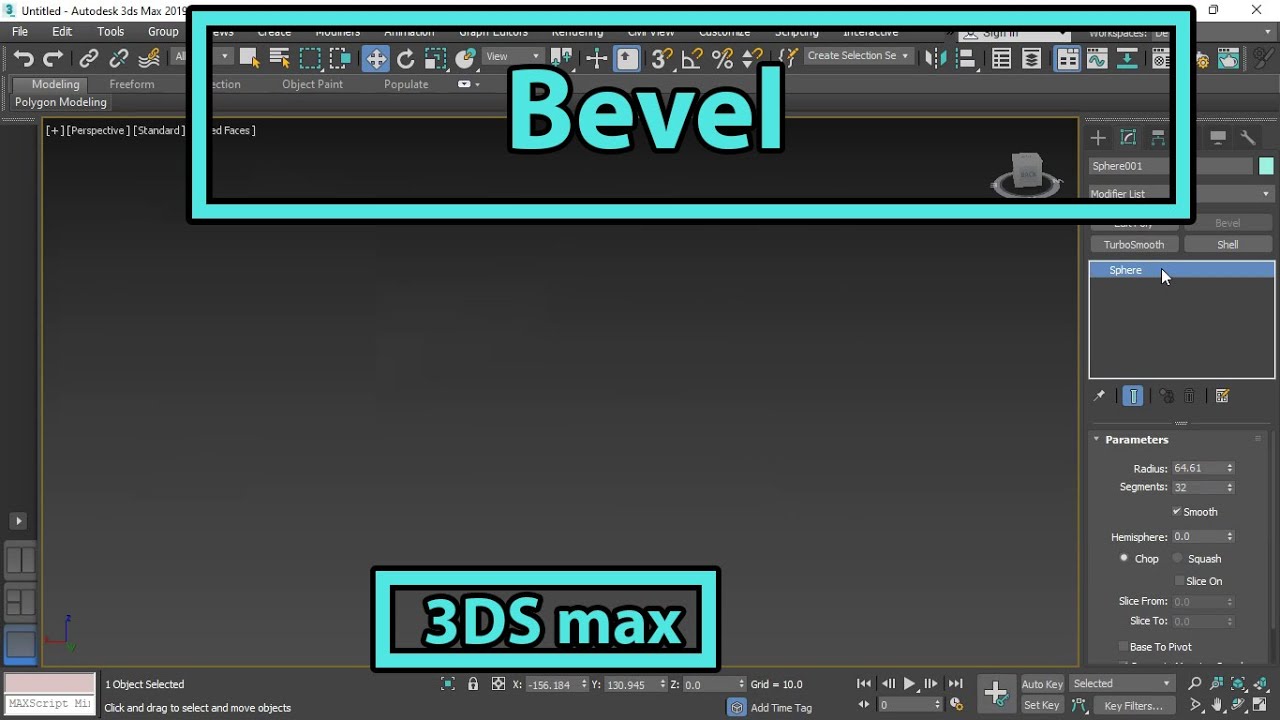This screenshot has height=720, width=1280.
Task: Undo the last action with the undo arrow
Action: 24,59
